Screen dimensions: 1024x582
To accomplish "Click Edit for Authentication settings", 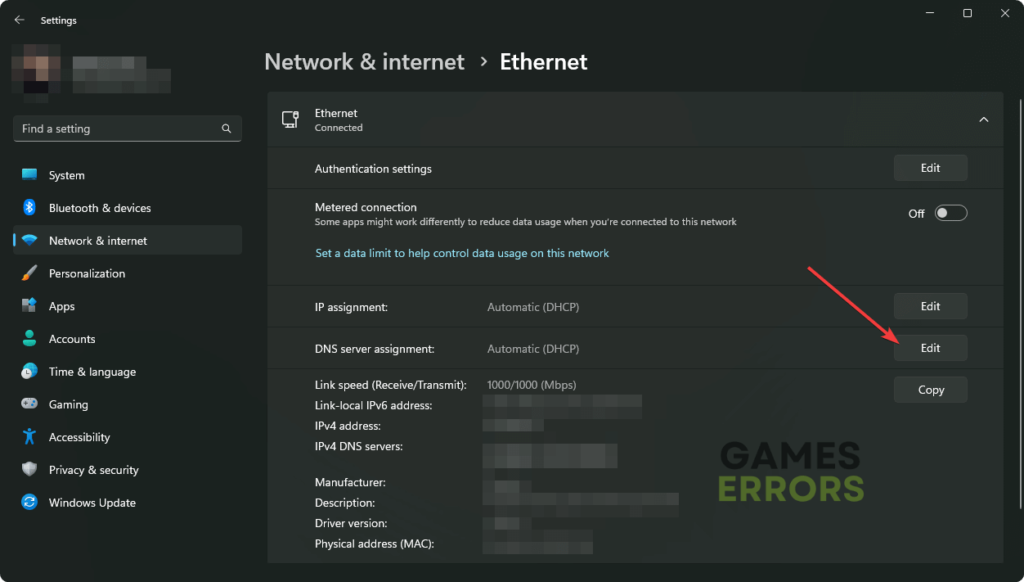I will pyautogui.click(x=930, y=168).
